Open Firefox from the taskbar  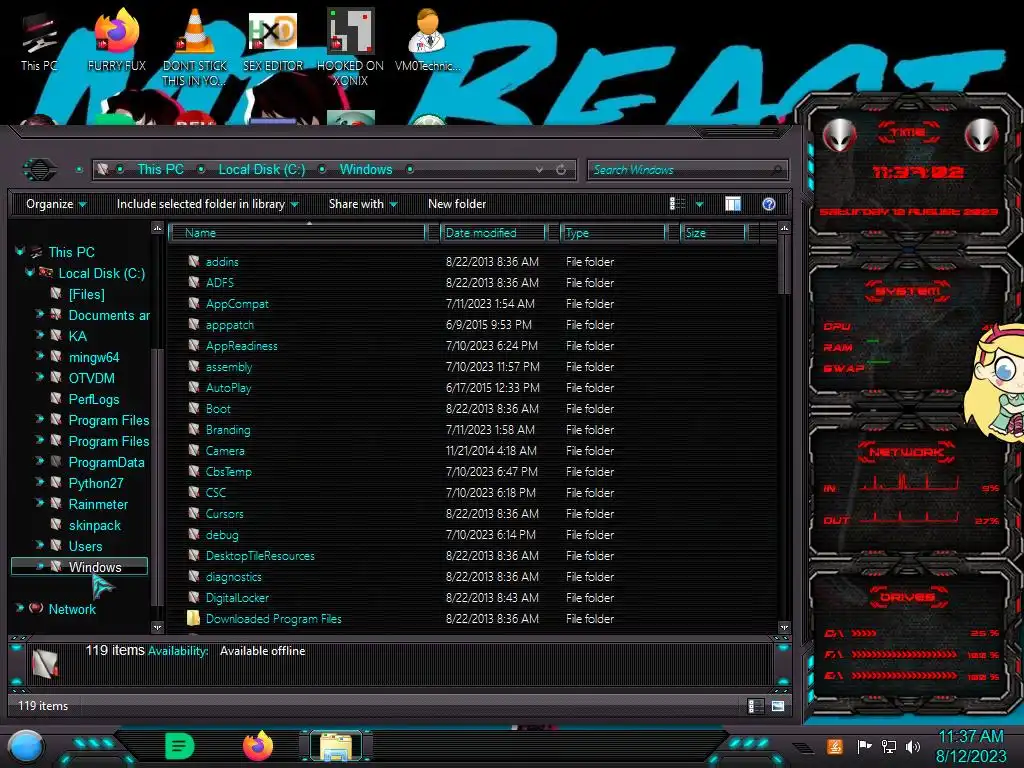(x=258, y=746)
